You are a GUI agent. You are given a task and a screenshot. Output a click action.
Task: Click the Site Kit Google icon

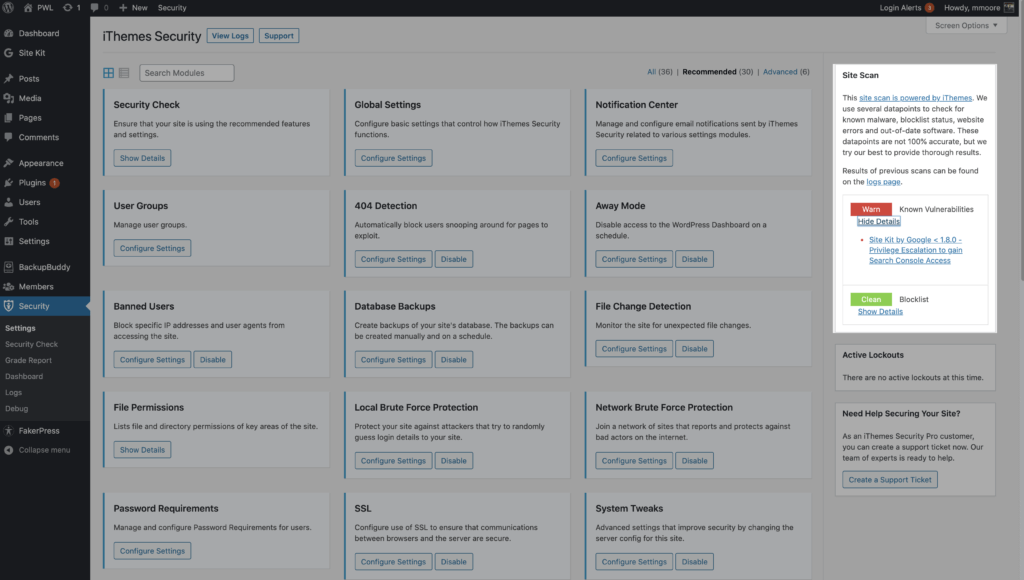coord(8,53)
